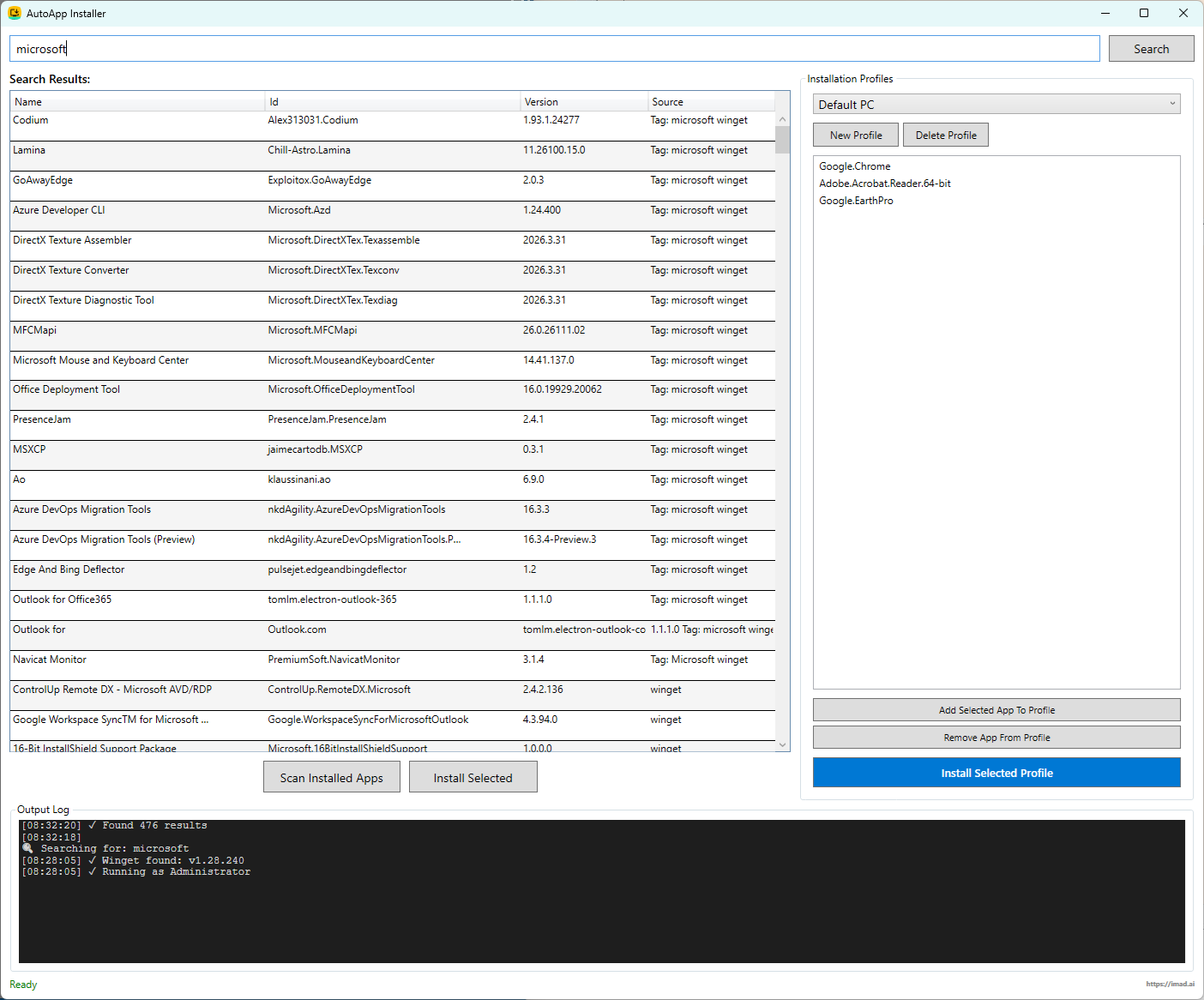Click the Ready status text
The image size is (1204, 1000).
click(23, 985)
